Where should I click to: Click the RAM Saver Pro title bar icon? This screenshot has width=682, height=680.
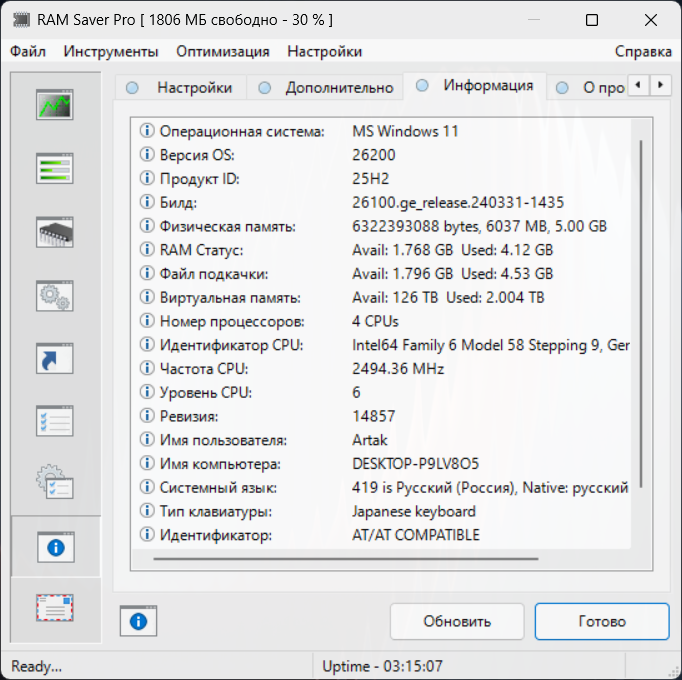tap(21, 20)
